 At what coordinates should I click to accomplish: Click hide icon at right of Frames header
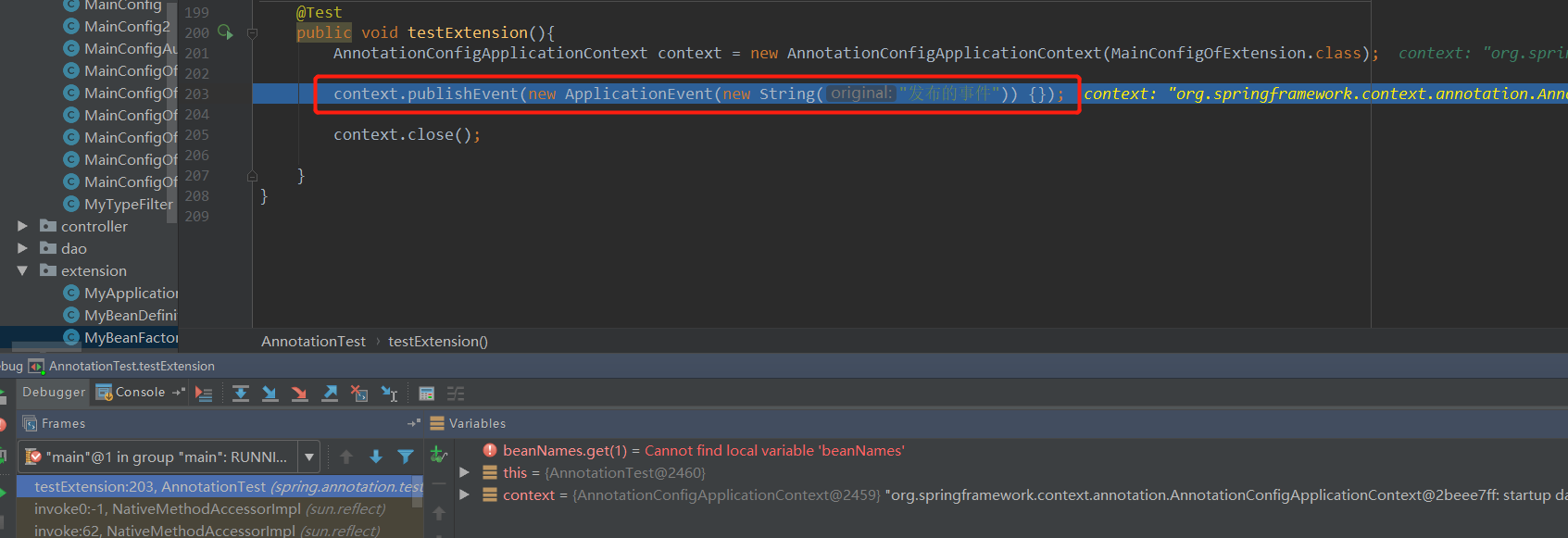pyautogui.click(x=414, y=423)
